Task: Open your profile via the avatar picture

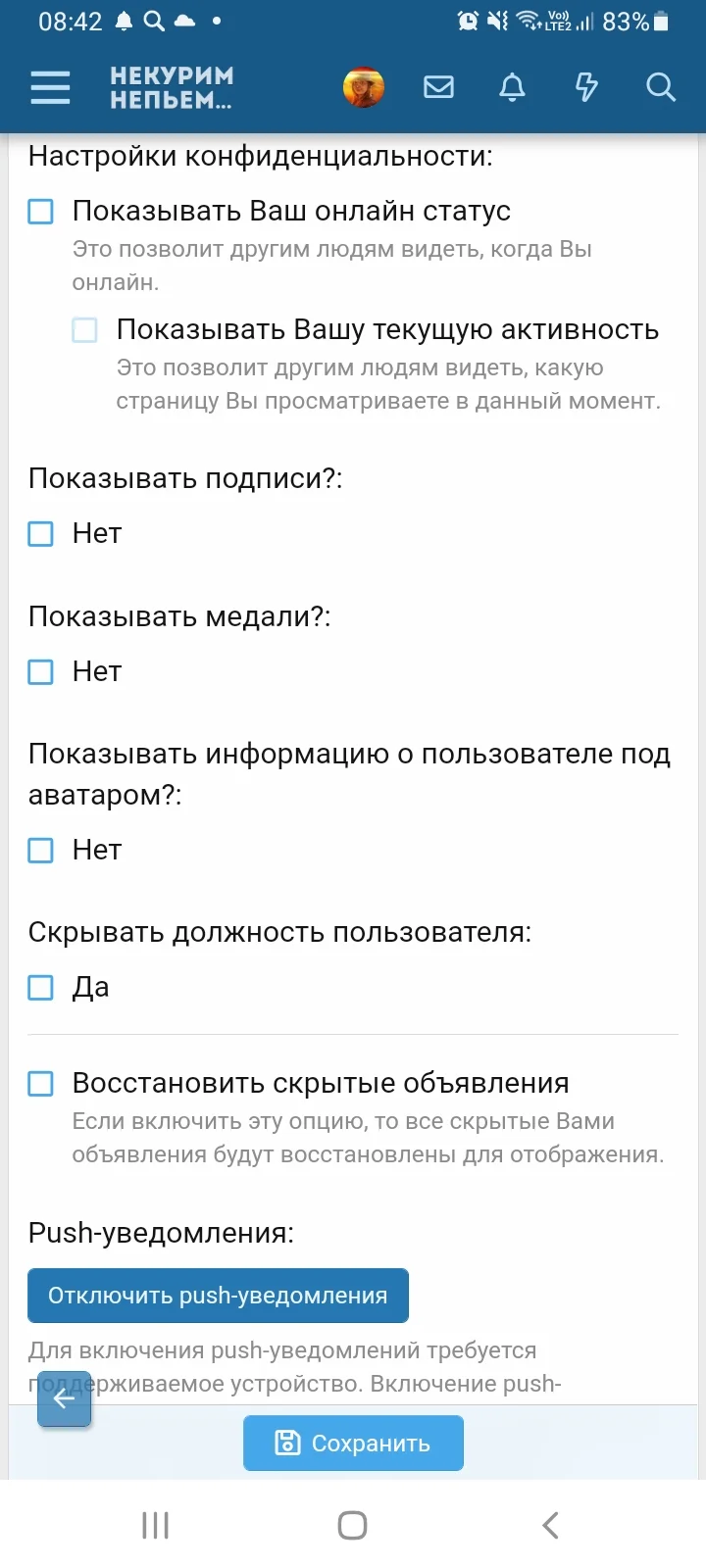Action: (364, 86)
